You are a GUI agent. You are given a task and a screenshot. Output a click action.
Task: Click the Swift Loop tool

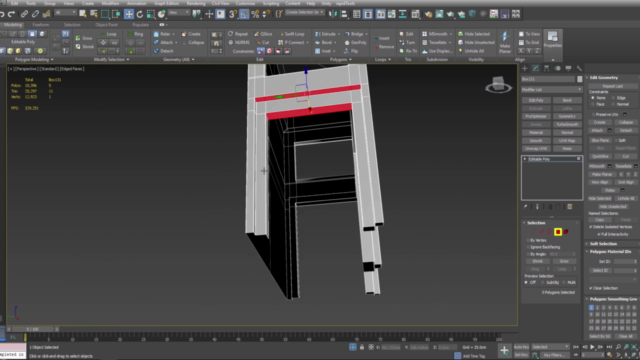pos(291,34)
